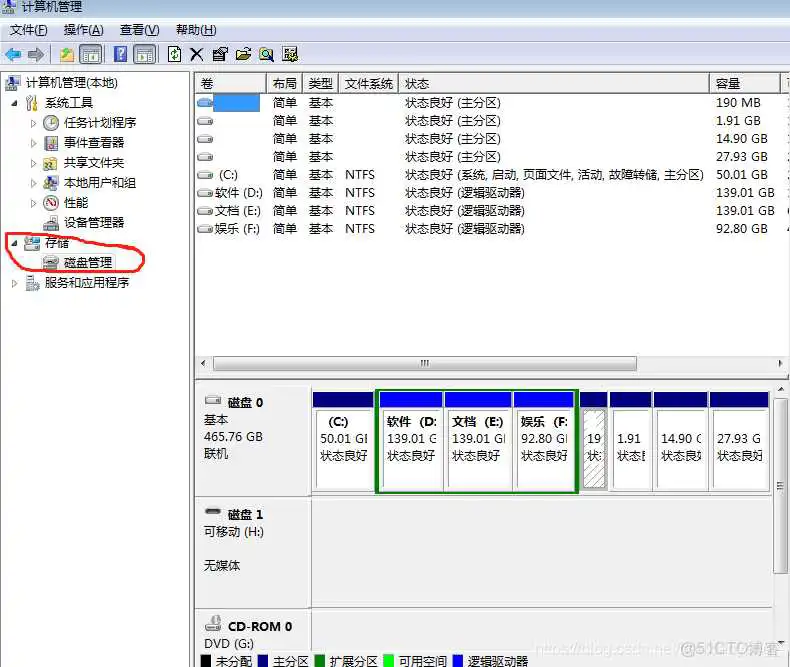Click the 磁盘 1 removable disk label
Image resolution: width=790 pixels, height=667 pixels.
(245, 514)
